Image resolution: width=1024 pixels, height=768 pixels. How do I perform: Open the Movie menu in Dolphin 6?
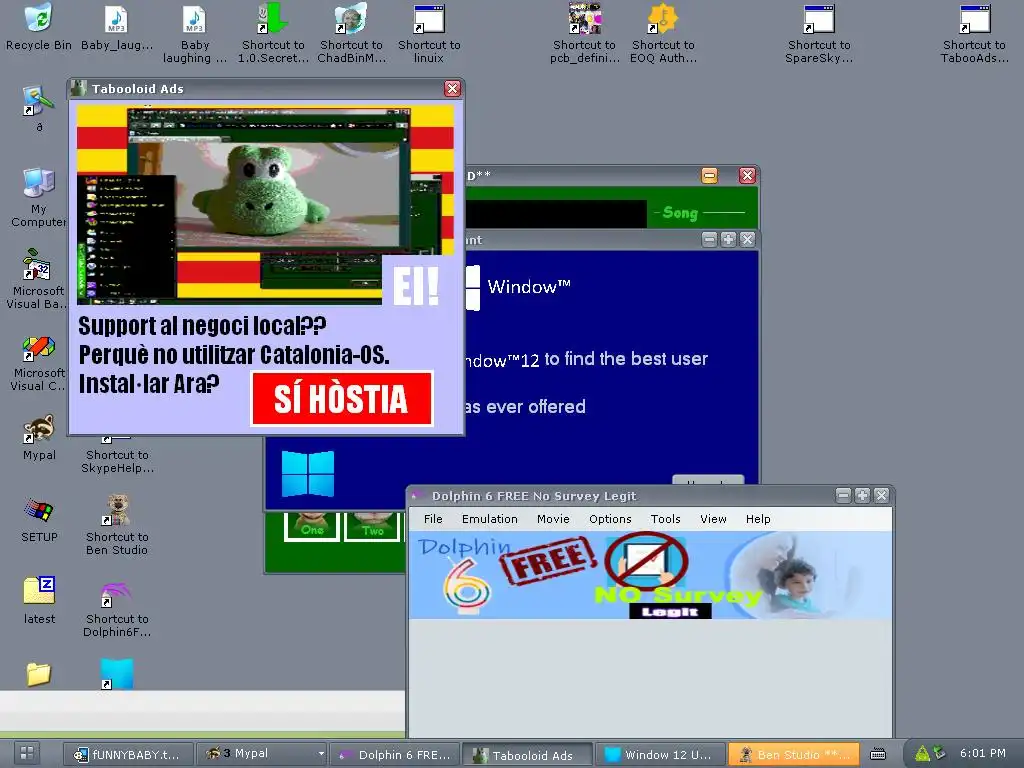click(553, 519)
